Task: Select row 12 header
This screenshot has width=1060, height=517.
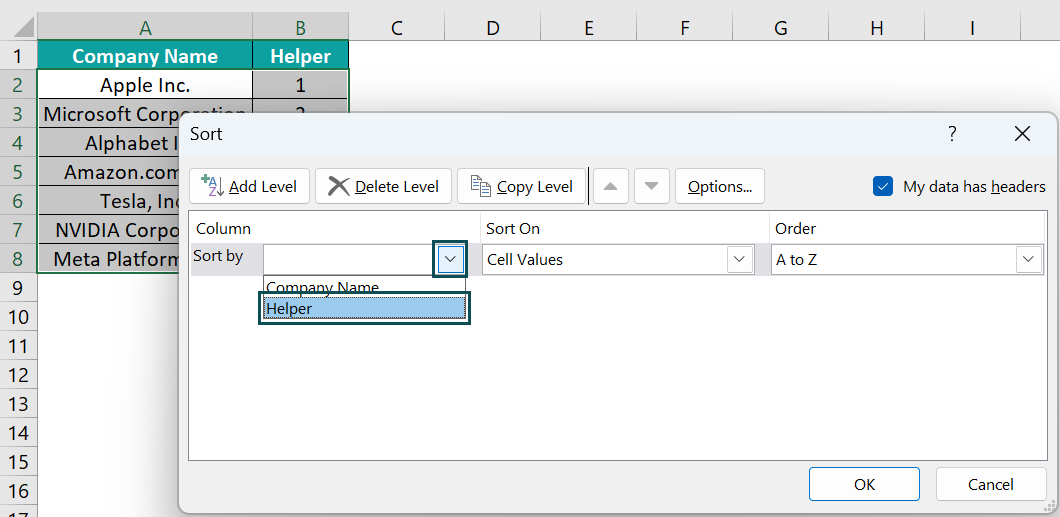Action: click(x=18, y=375)
